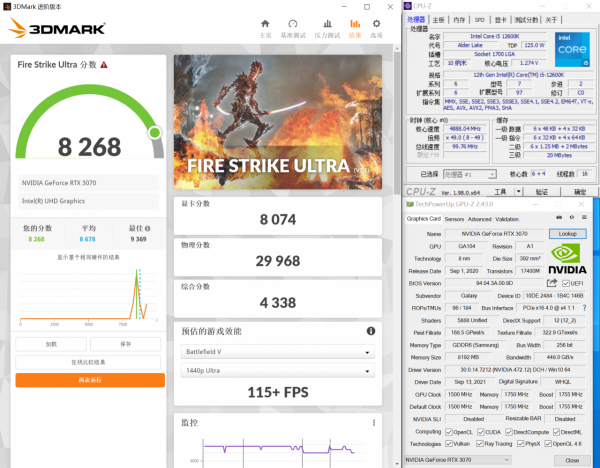Click the Bus Interface question mark in GPU-Z
This screenshot has width=600, height=468.
point(584,308)
